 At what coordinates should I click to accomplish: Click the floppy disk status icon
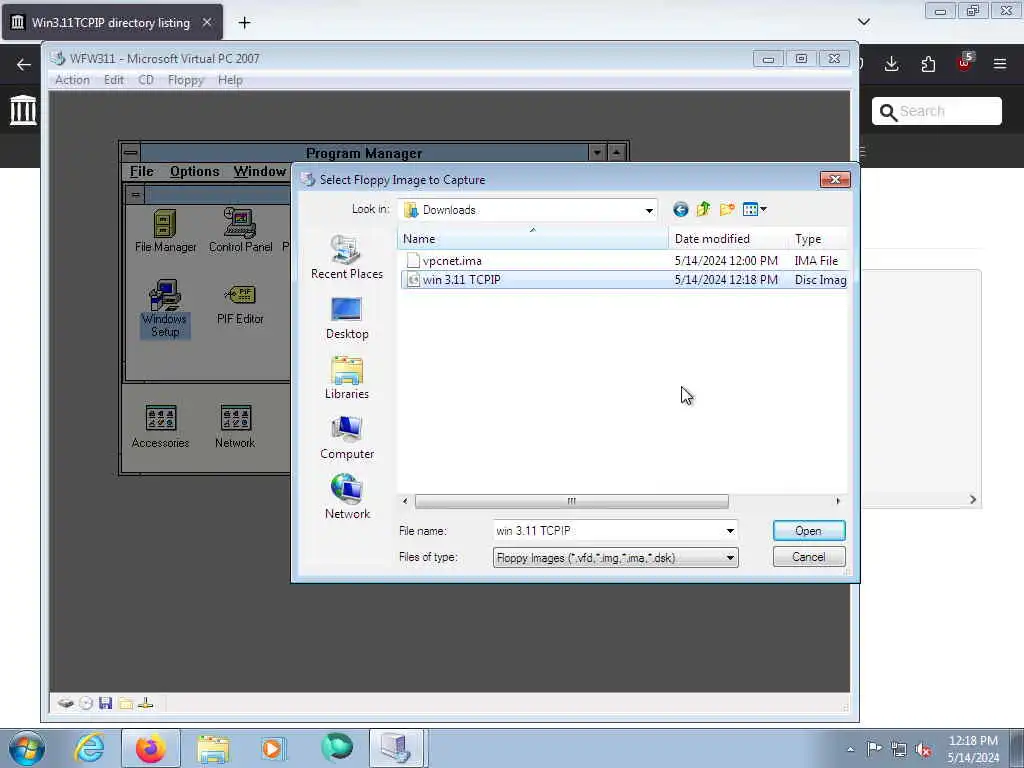(105, 703)
